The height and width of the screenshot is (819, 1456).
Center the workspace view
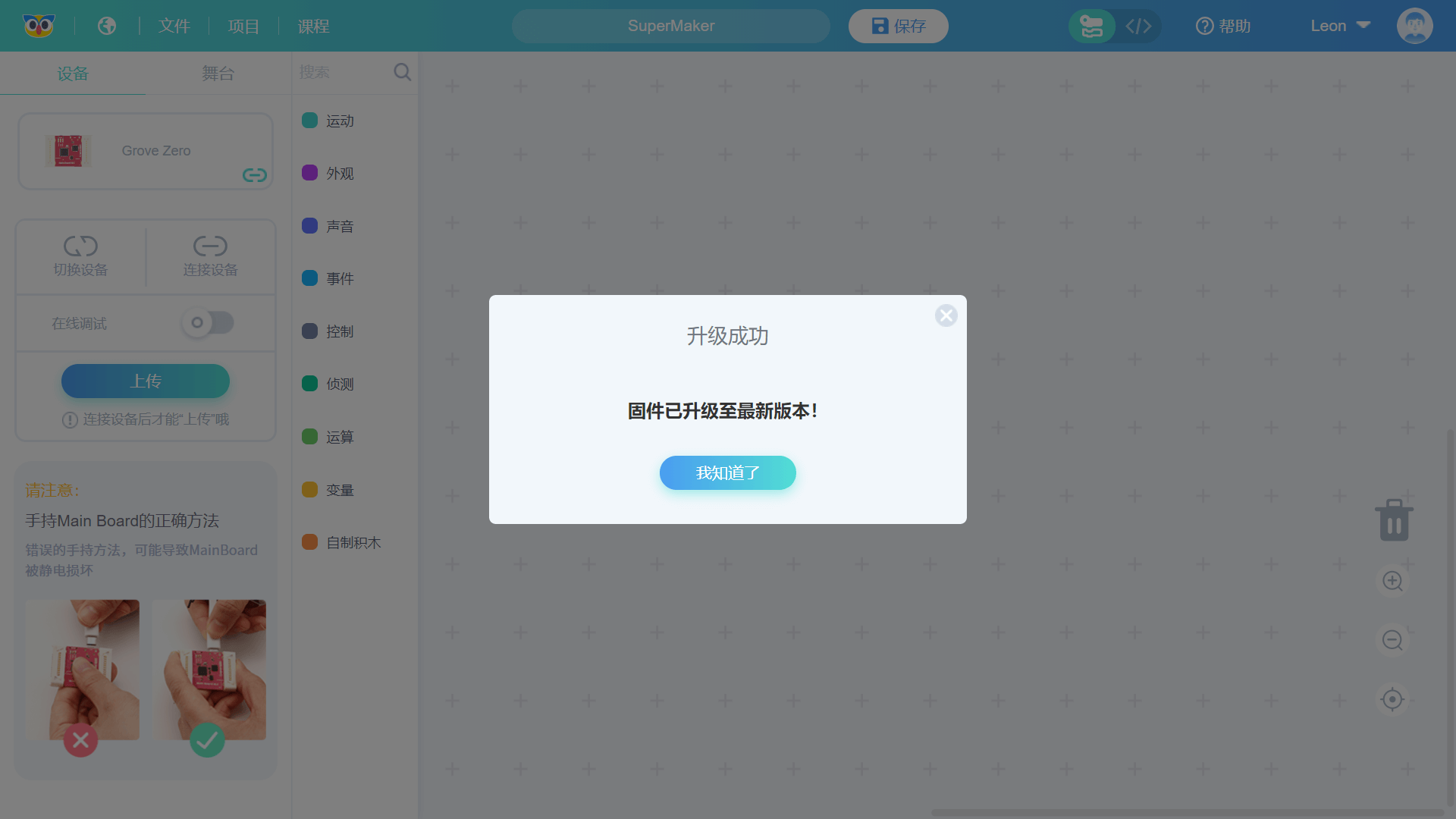1392,699
